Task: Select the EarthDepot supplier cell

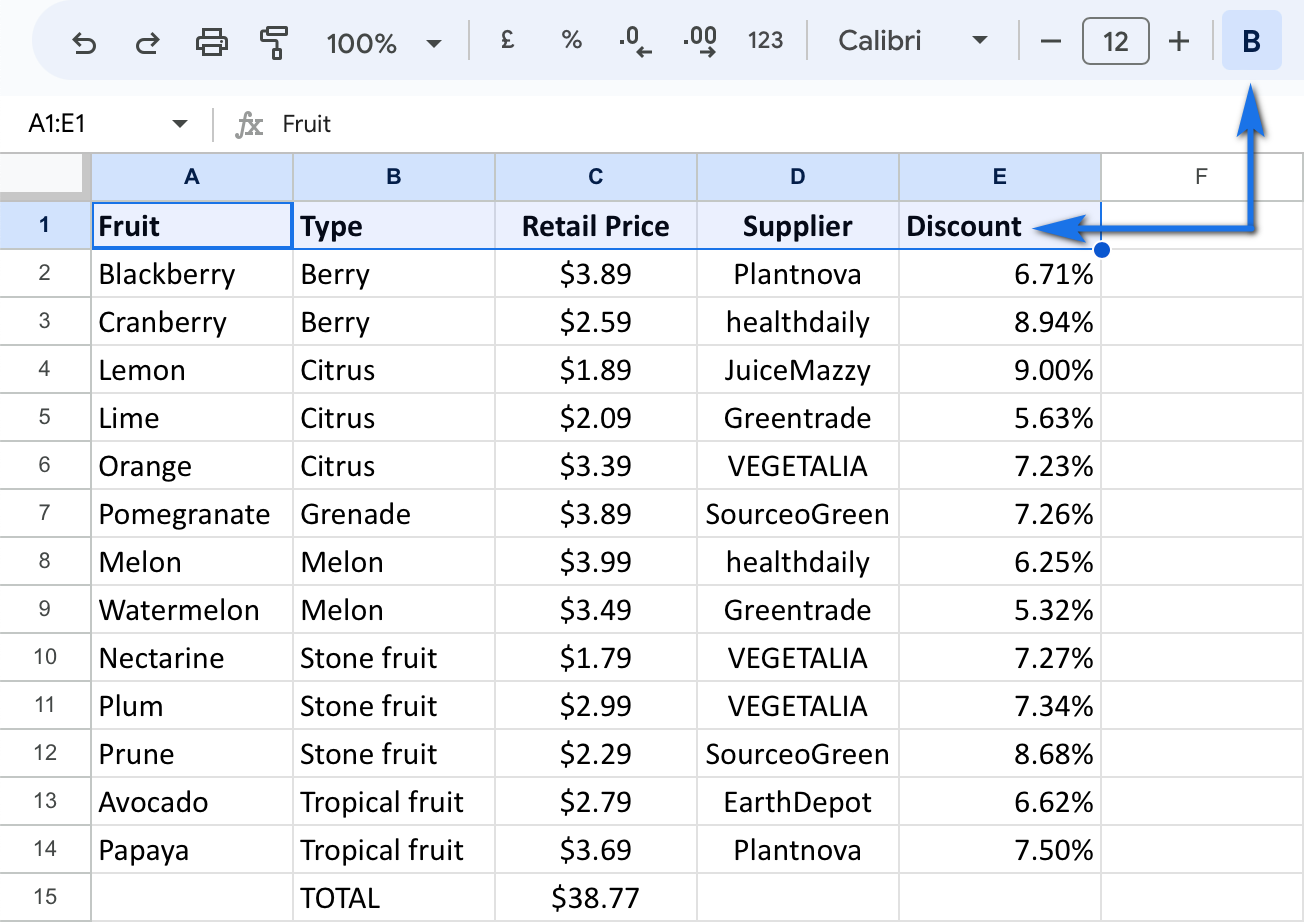Action: pos(798,802)
